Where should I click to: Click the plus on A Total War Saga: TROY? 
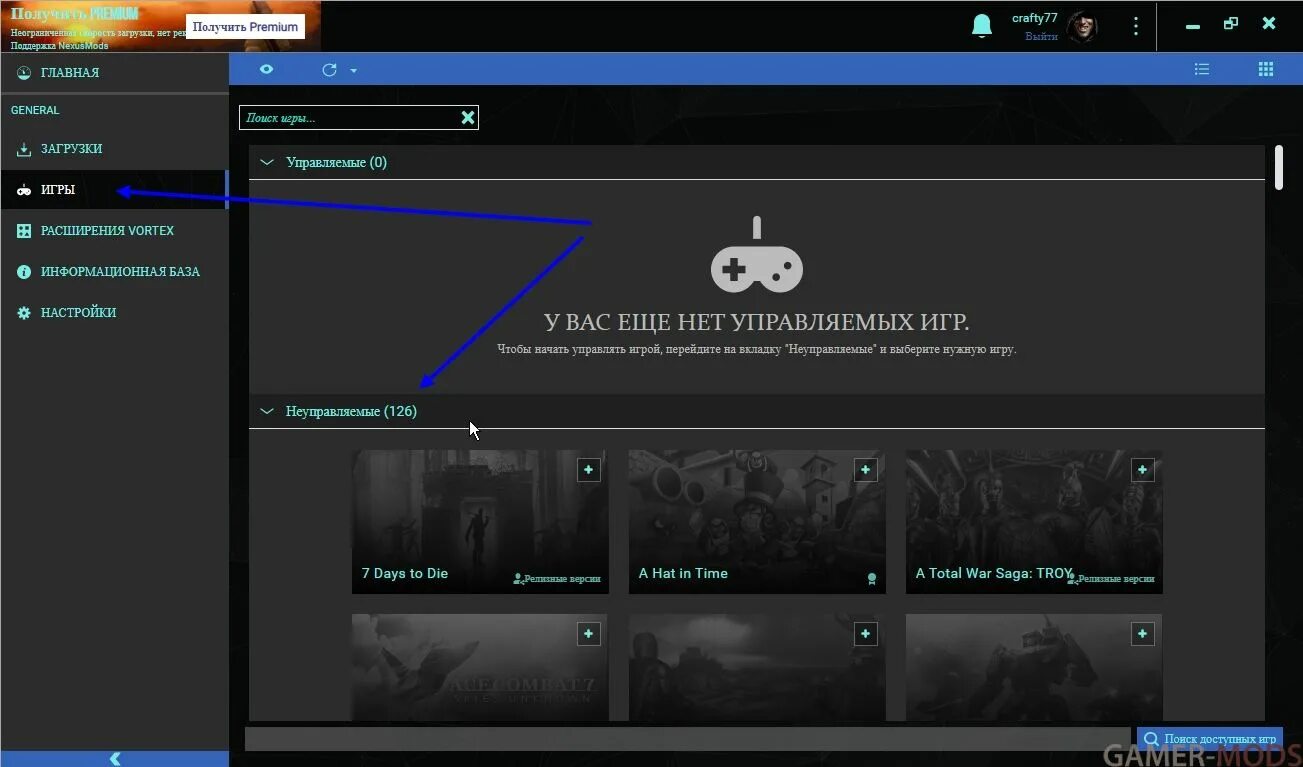pos(1142,469)
